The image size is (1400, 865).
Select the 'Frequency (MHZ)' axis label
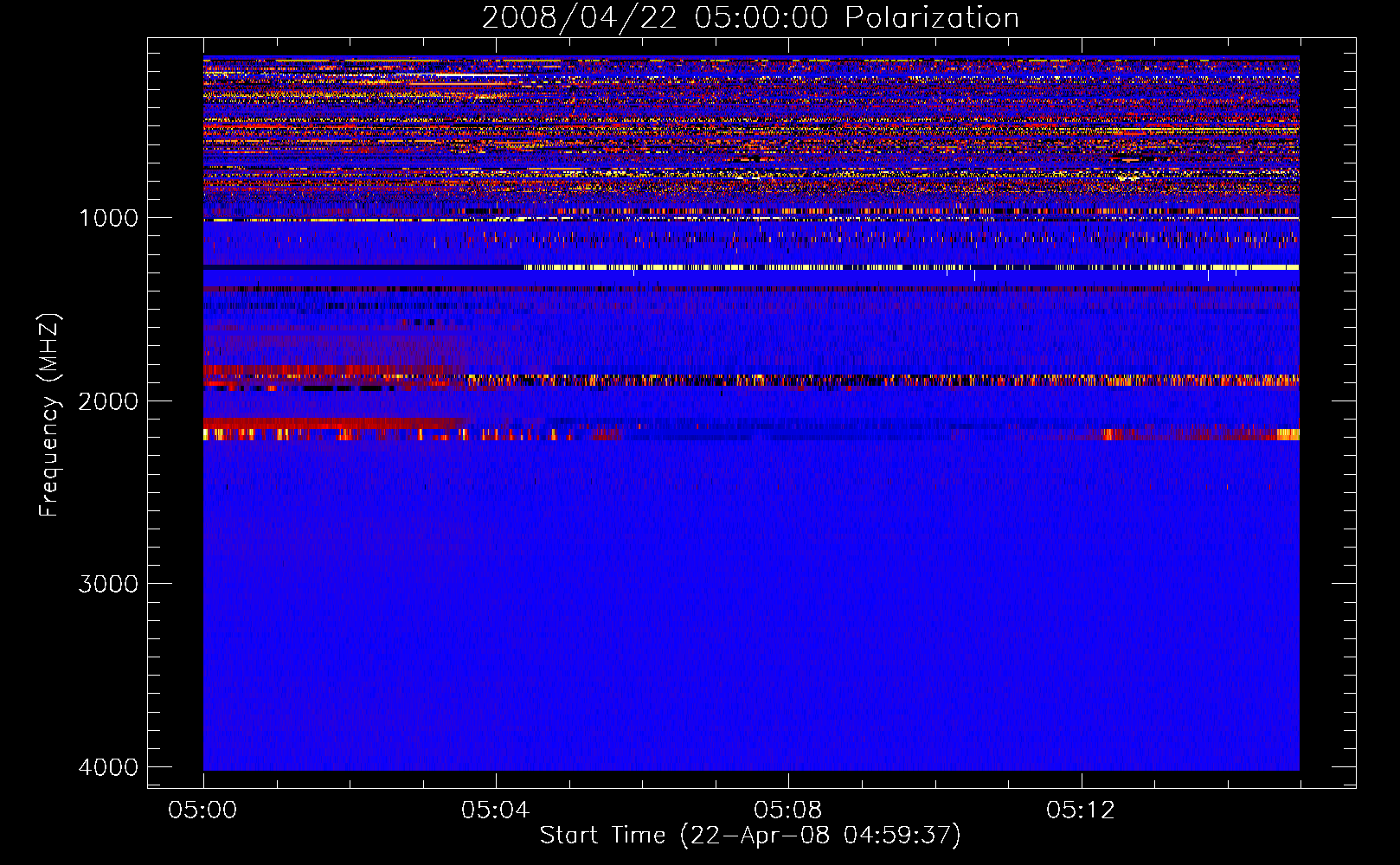(x=49, y=415)
